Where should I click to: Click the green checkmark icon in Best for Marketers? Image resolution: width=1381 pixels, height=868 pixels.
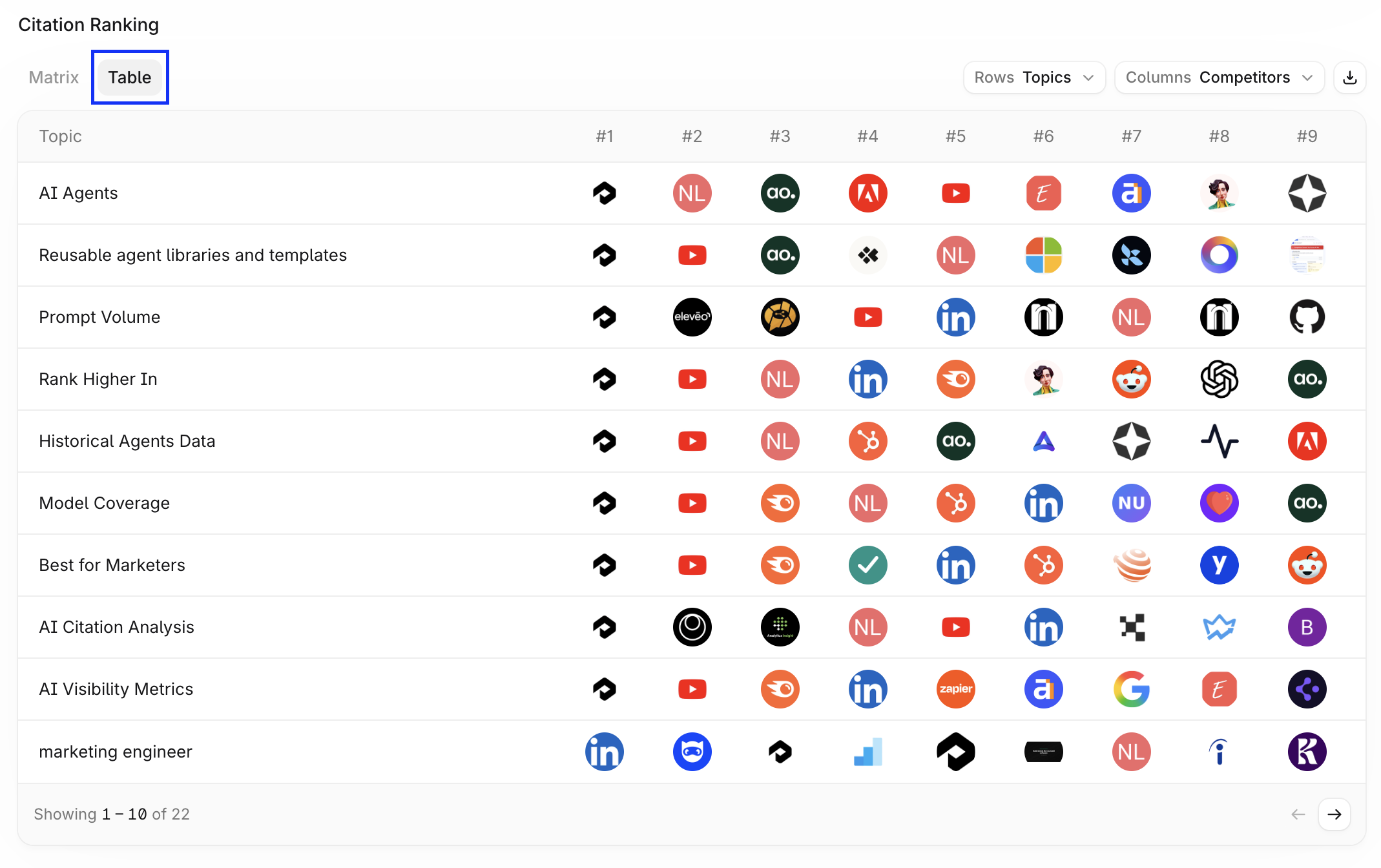point(867,565)
